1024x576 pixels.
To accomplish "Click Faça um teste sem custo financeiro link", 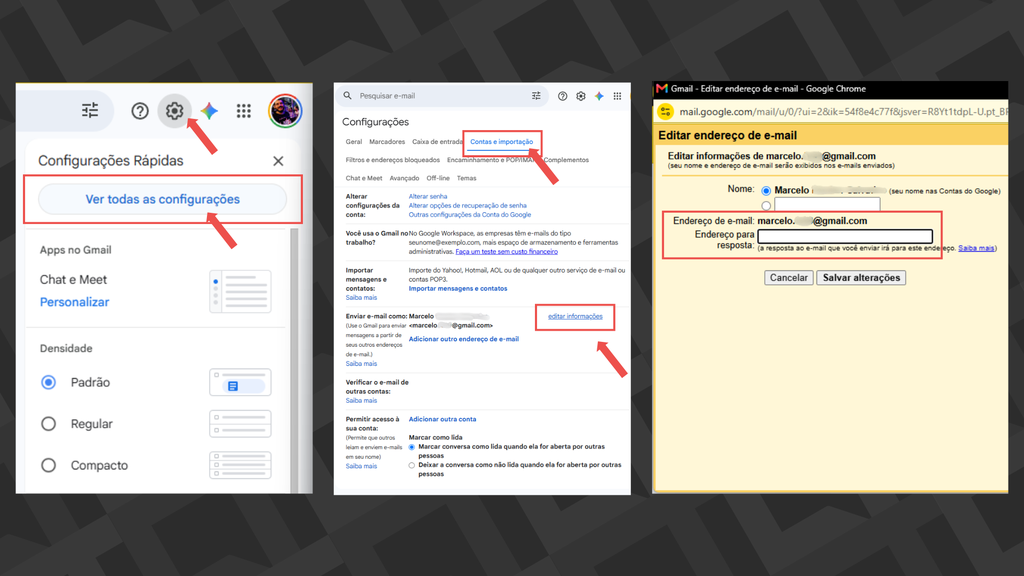I will [506, 251].
